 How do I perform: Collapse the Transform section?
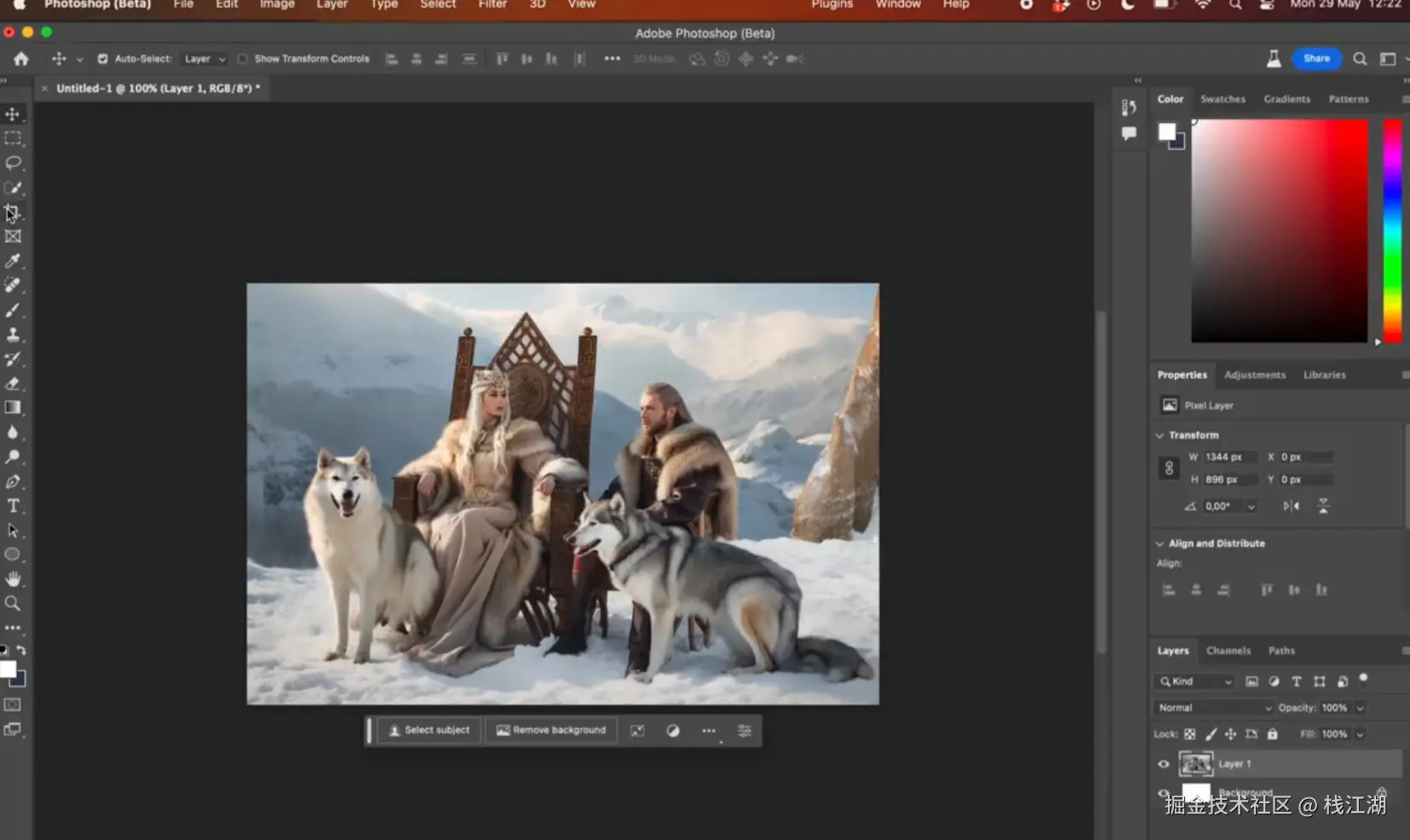point(1160,435)
